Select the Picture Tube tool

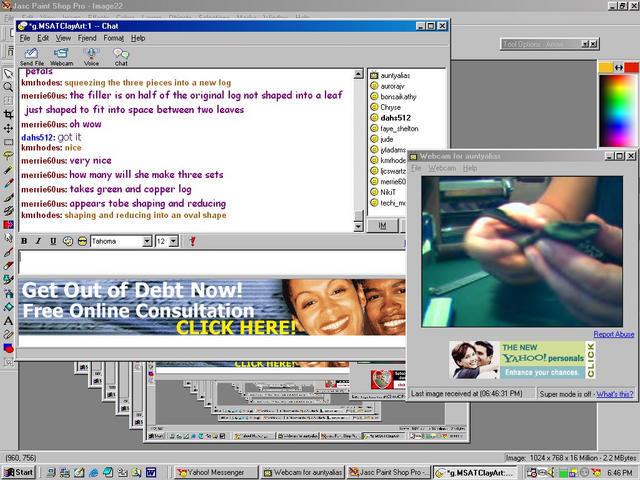8,280
